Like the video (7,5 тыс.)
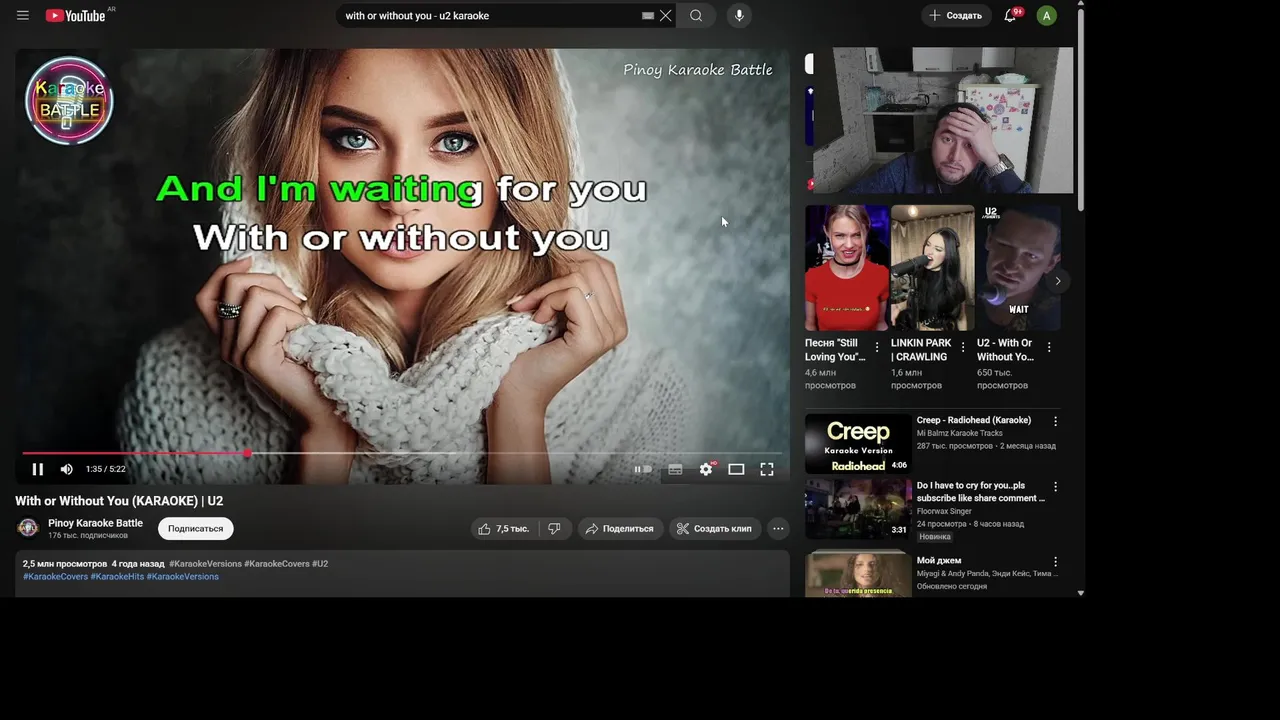This screenshot has height=720, width=1280. coord(504,528)
